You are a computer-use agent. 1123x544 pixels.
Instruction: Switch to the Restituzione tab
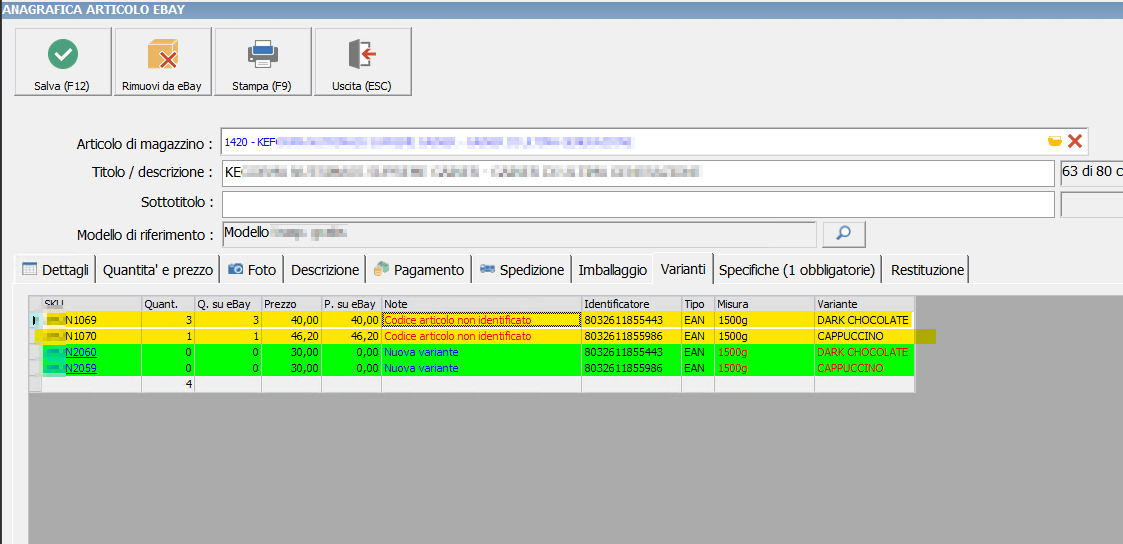point(927,270)
